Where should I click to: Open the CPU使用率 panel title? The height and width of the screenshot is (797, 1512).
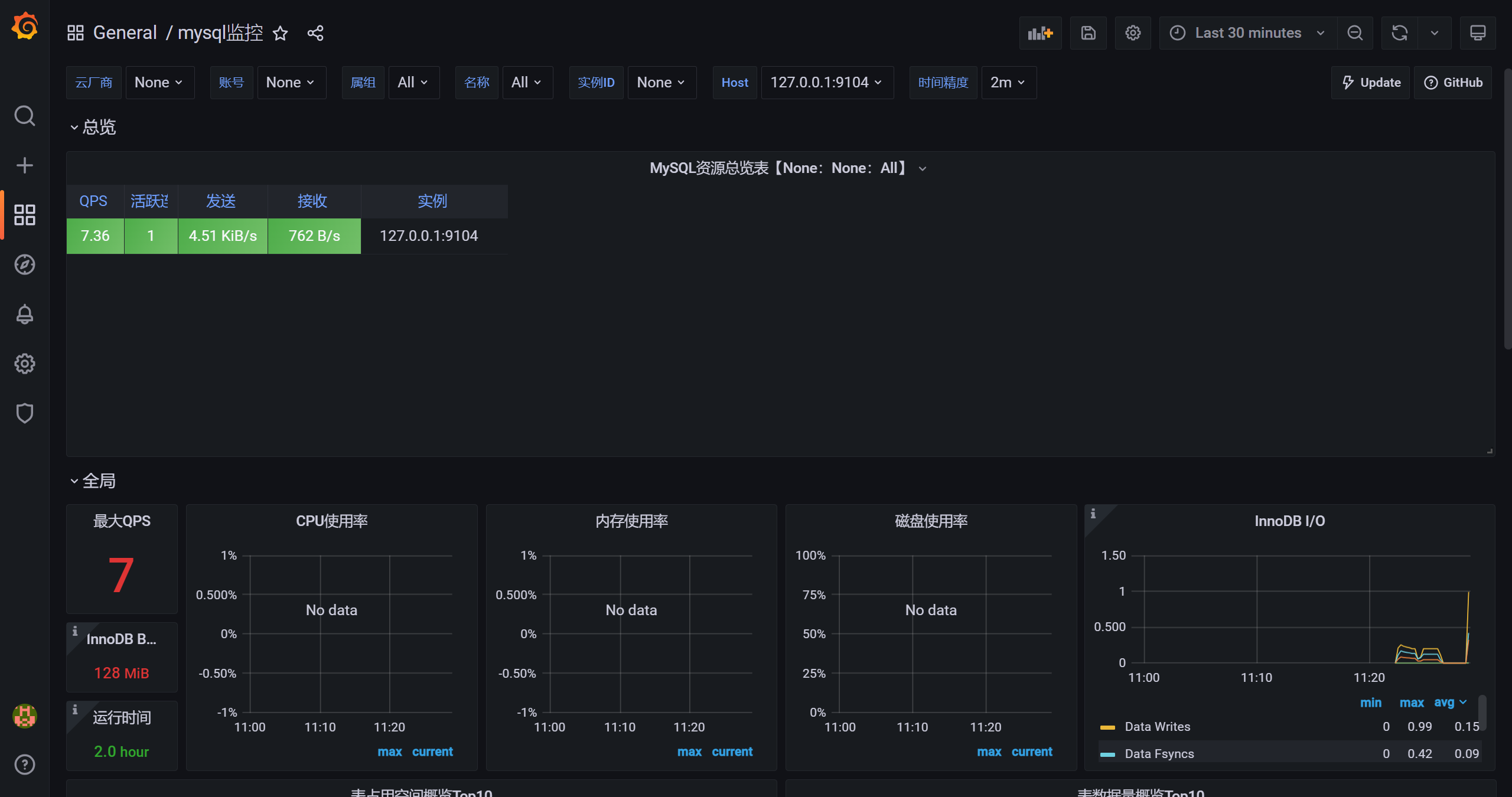click(x=332, y=521)
